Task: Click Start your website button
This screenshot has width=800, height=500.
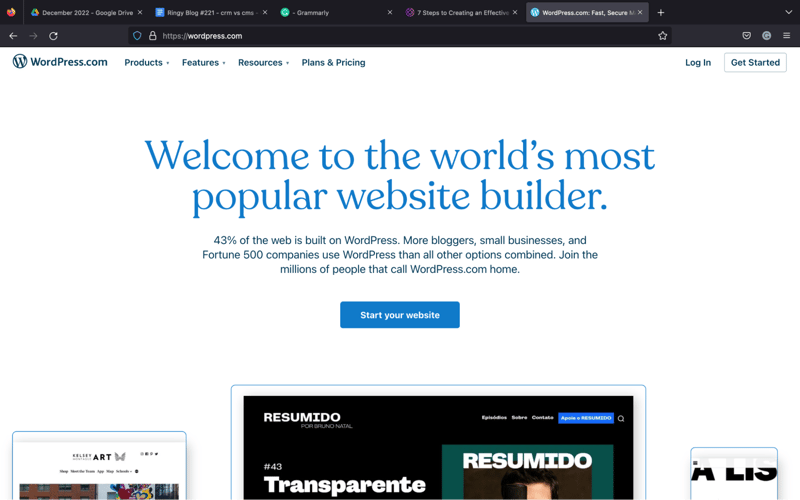Action: click(399, 315)
